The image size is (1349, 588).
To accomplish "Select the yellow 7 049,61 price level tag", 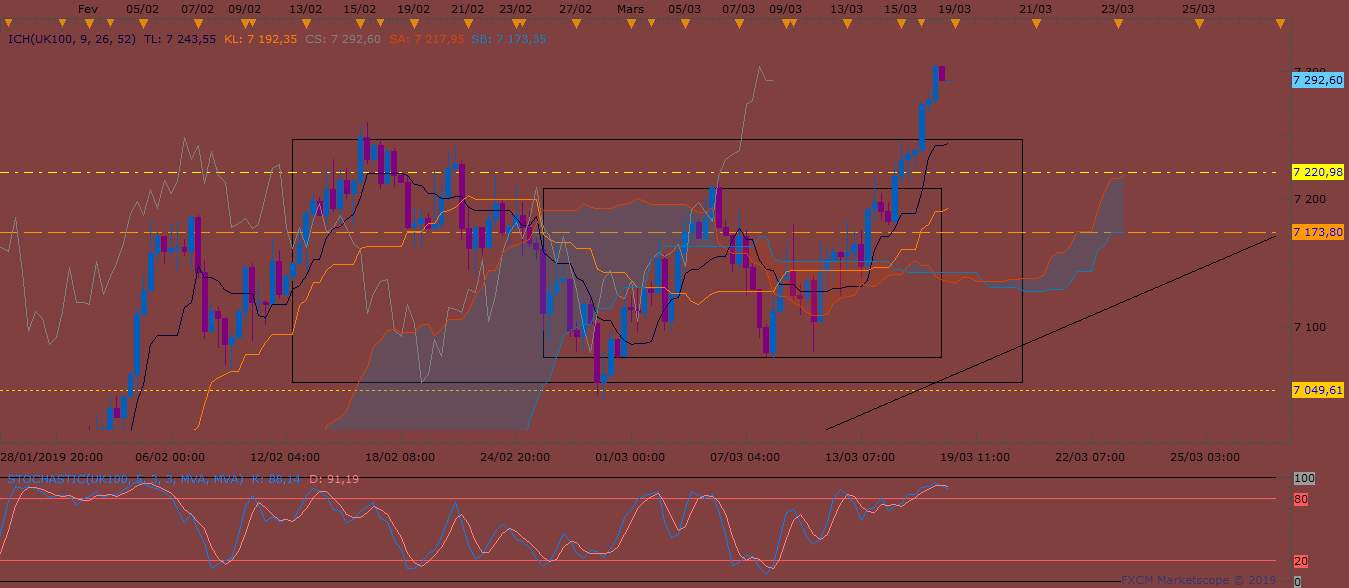I will (1317, 390).
